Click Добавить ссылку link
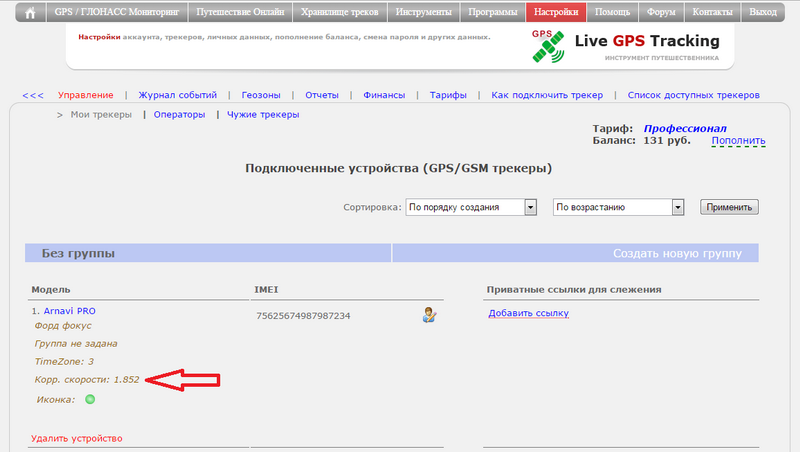The height and width of the screenshot is (452, 800). [x=528, y=314]
